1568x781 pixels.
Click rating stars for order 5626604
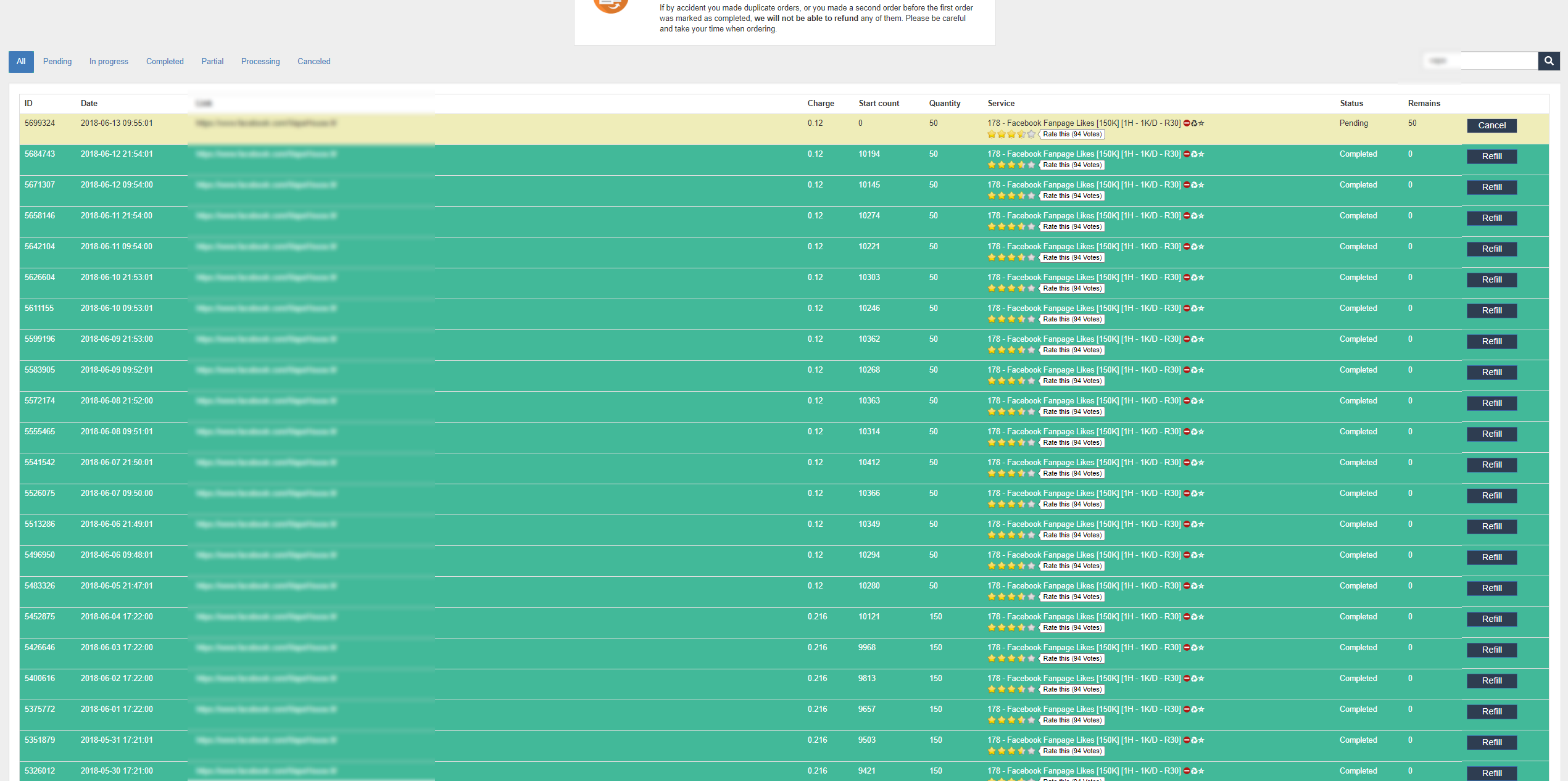coord(1011,288)
